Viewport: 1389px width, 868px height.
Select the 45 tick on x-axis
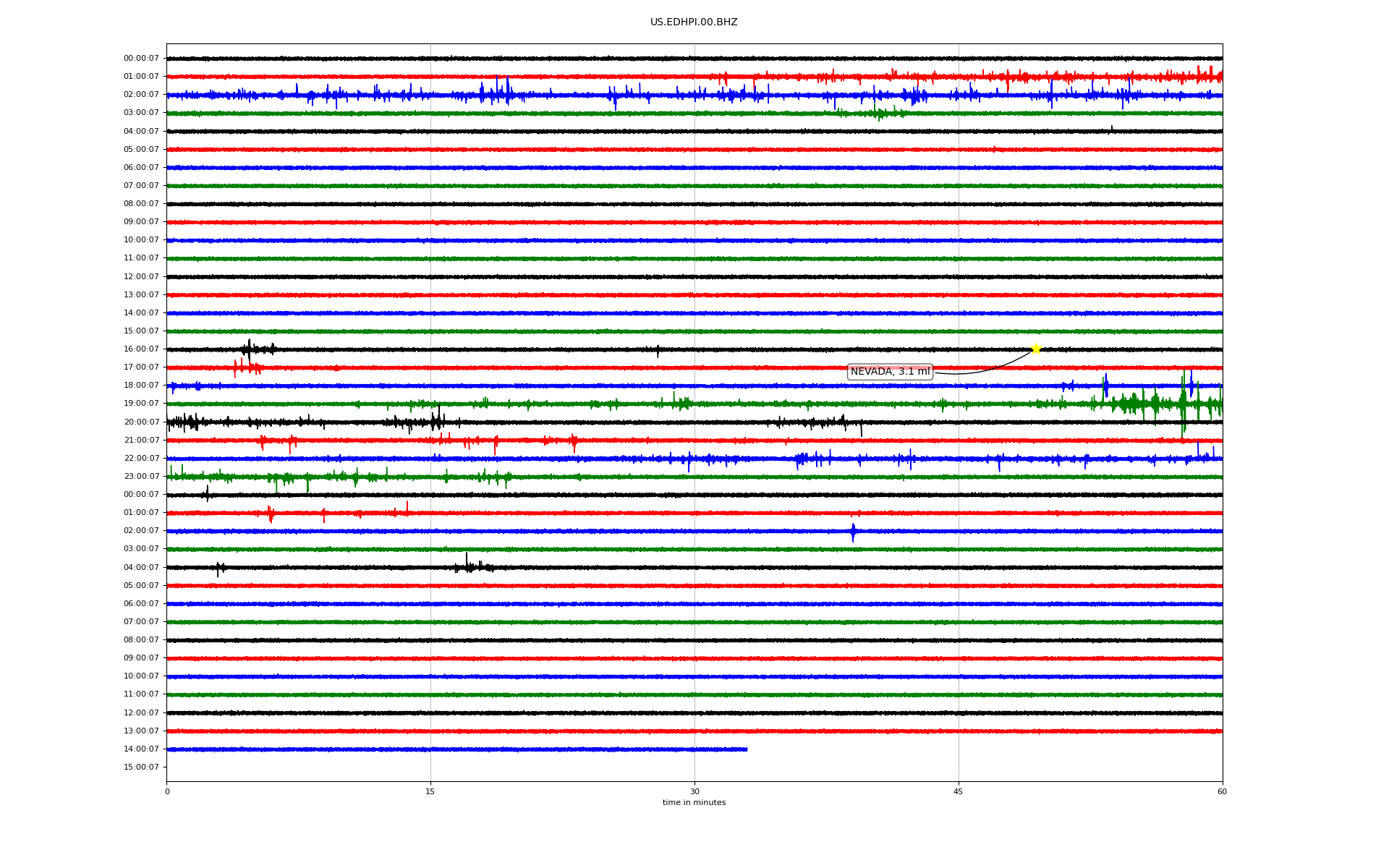coord(958,791)
